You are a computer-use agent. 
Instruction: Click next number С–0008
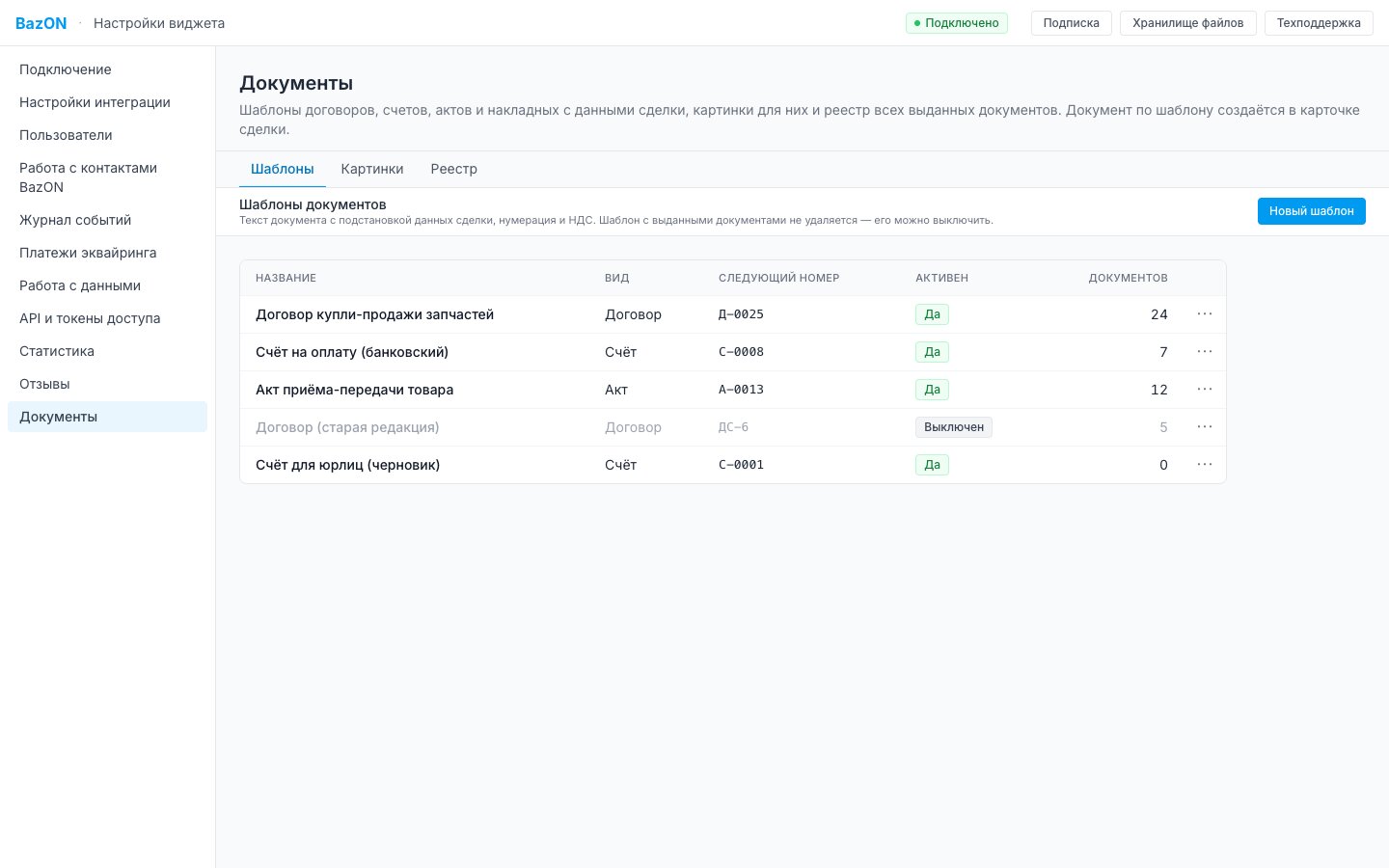point(741,352)
